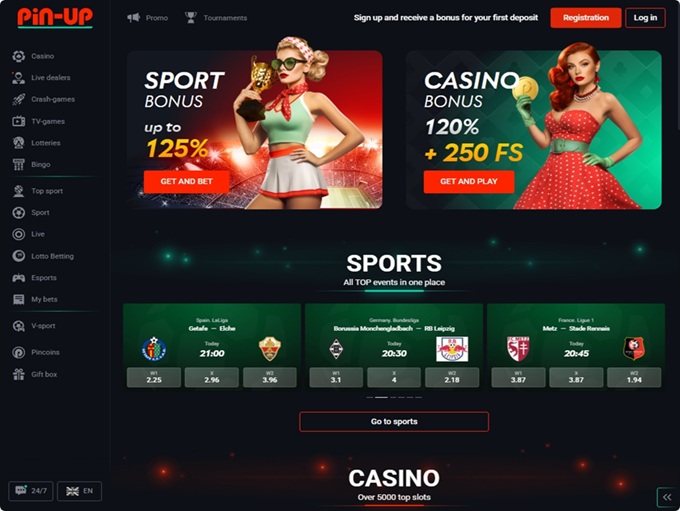Open the Lotteries icon
The width and height of the screenshot is (680, 511).
[19, 143]
